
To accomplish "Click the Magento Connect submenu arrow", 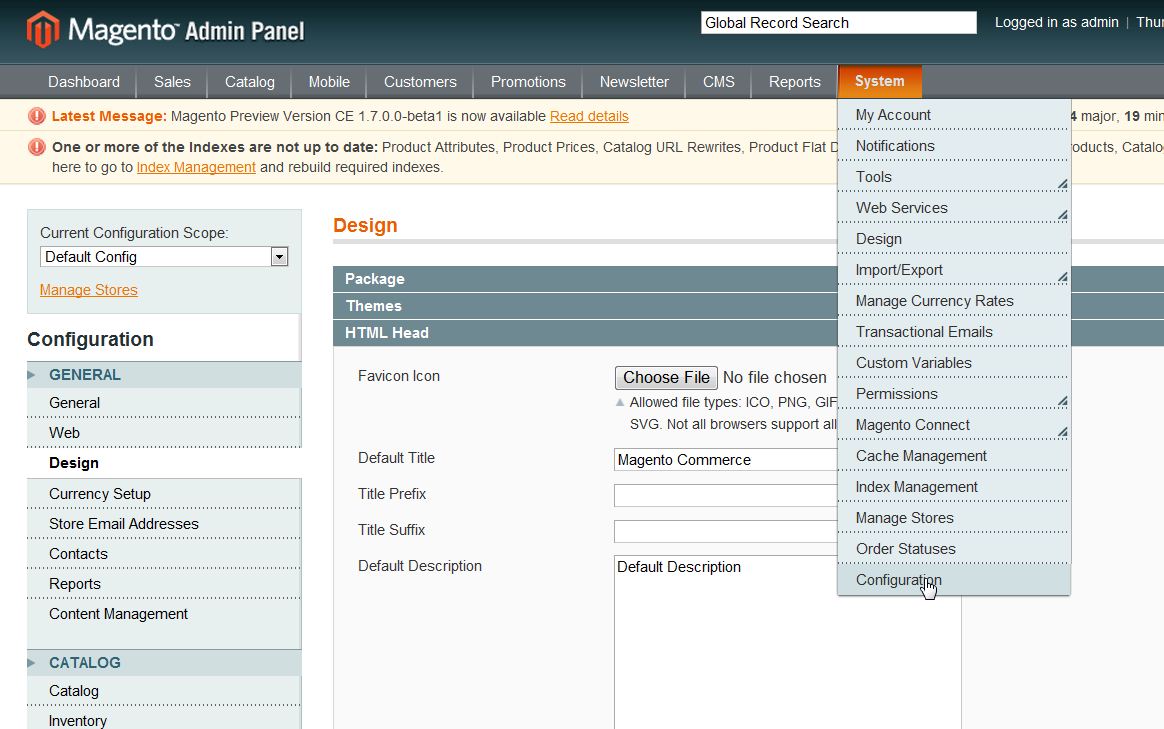I will coord(1061,431).
